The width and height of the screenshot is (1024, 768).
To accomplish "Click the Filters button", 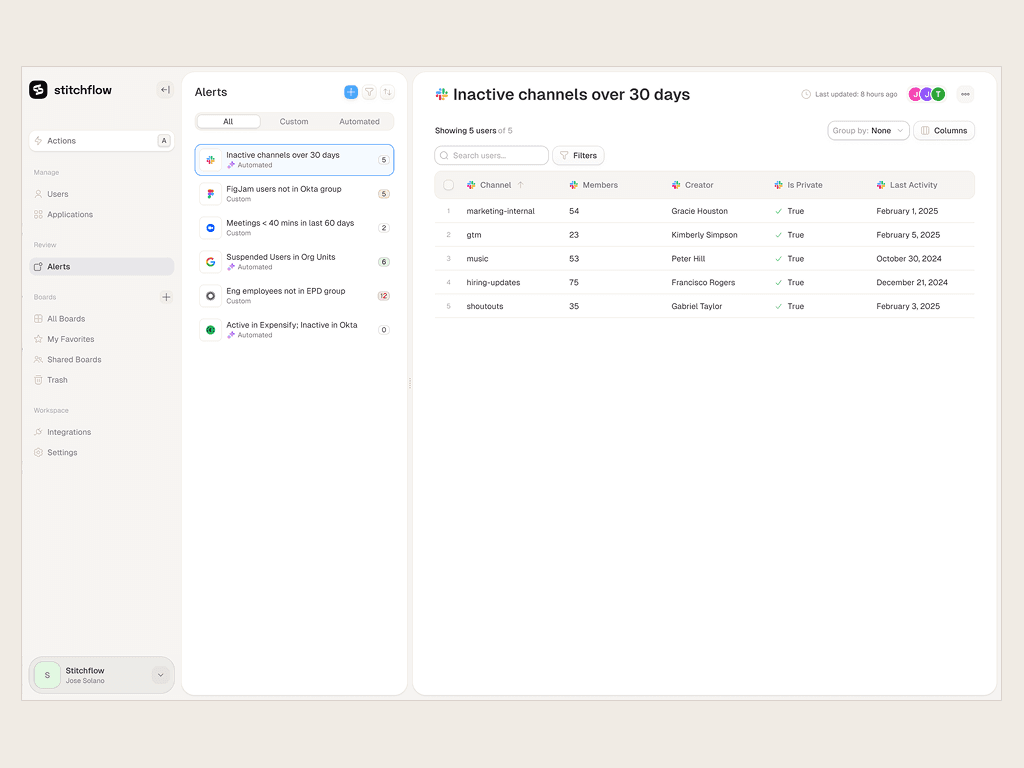I will coord(578,155).
